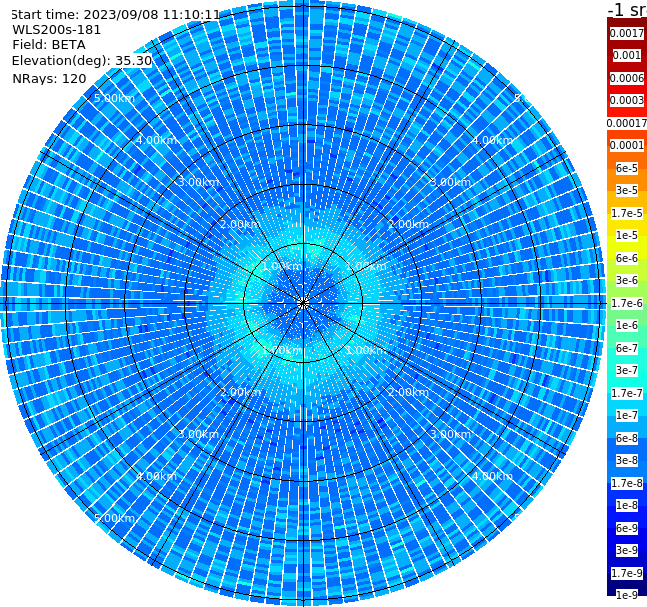The height and width of the screenshot is (607, 647).
Task: Select the 4.00km range label in upper-left quadrant
Action: tap(156, 140)
